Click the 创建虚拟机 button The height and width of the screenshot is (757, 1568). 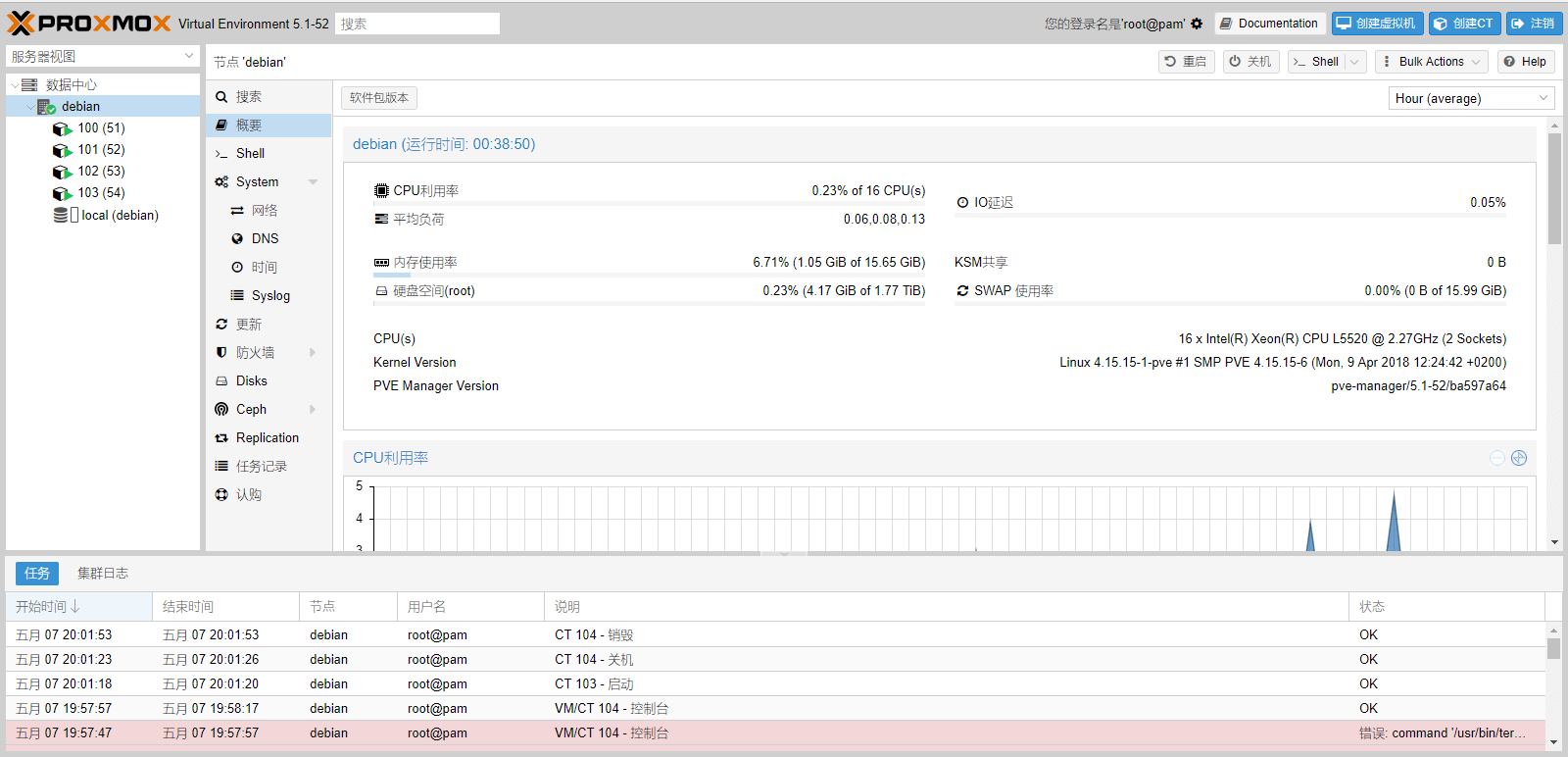coord(1377,24)
